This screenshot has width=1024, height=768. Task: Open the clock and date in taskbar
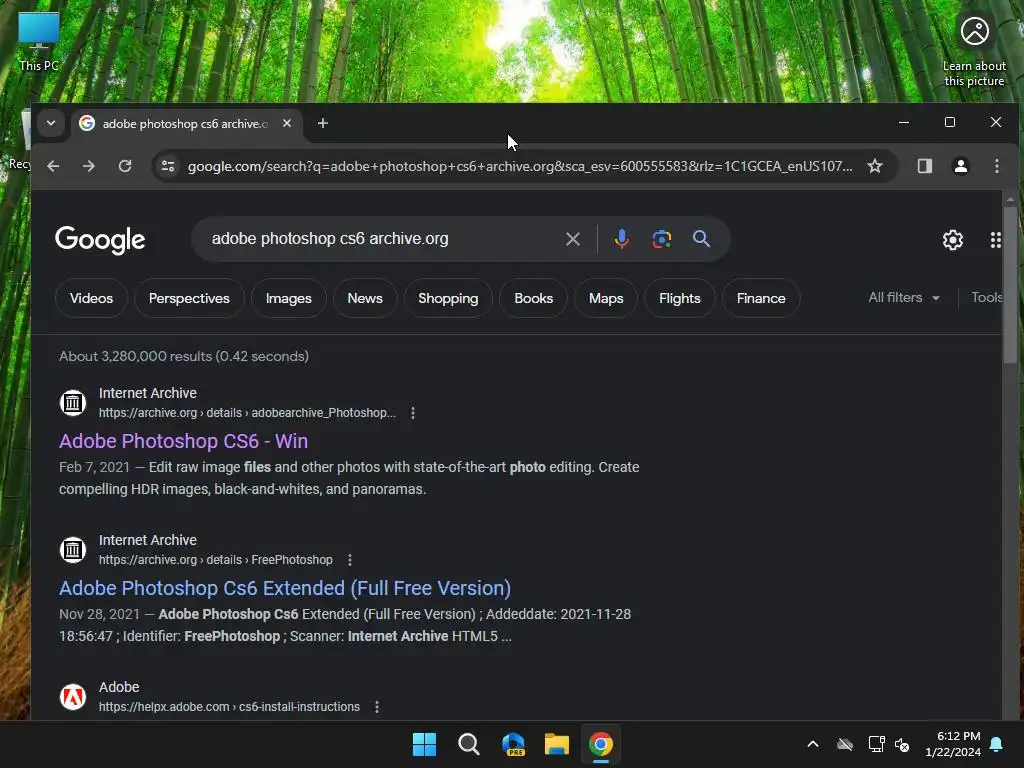pos(953,744)
